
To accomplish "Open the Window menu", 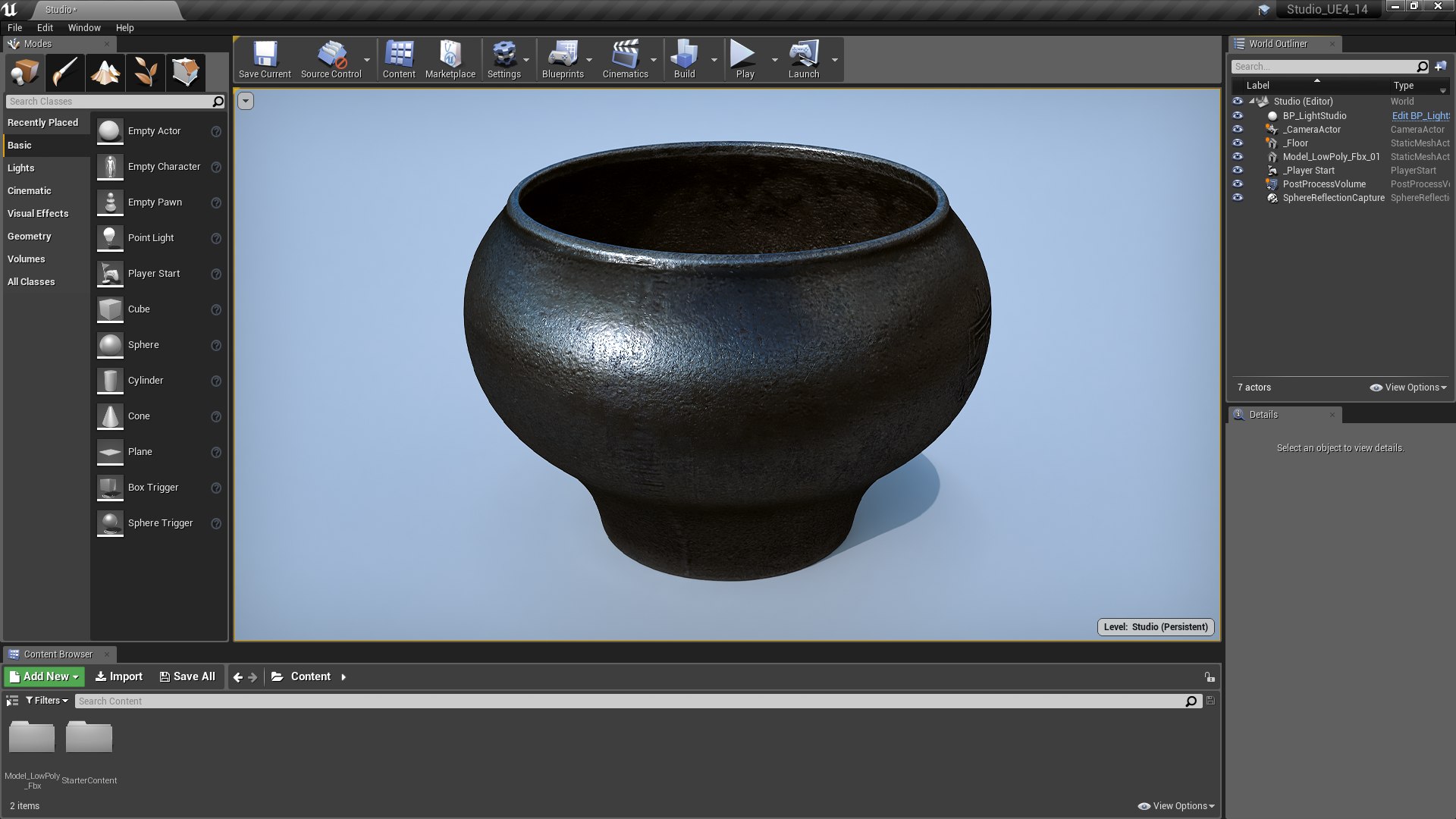I will (x=84, y=28).
